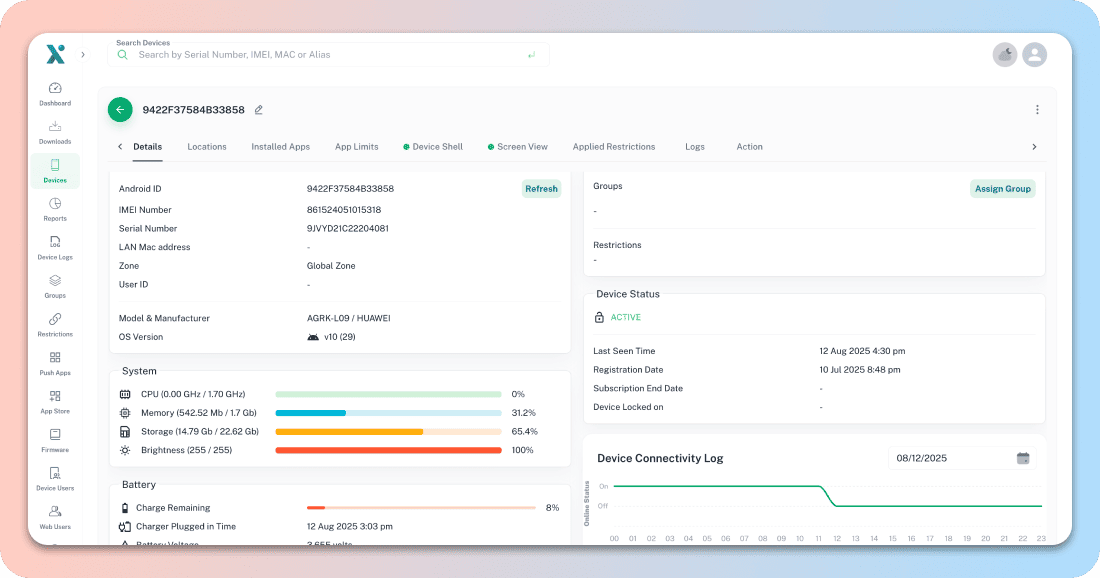
Task: Open the Device Logs sidebar icon
Action: (55, 242)
